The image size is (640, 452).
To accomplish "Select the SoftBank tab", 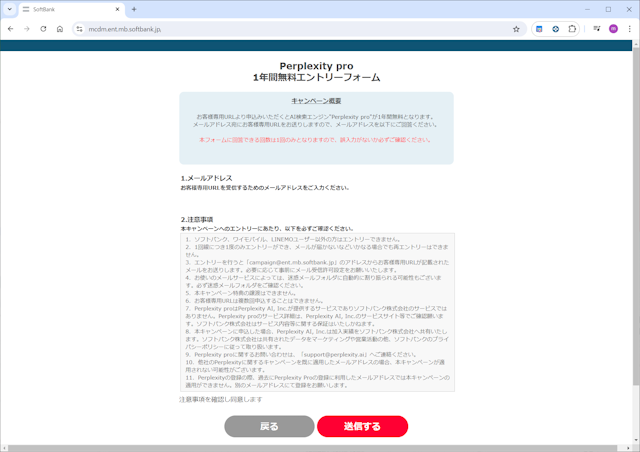I will (71, 9).
